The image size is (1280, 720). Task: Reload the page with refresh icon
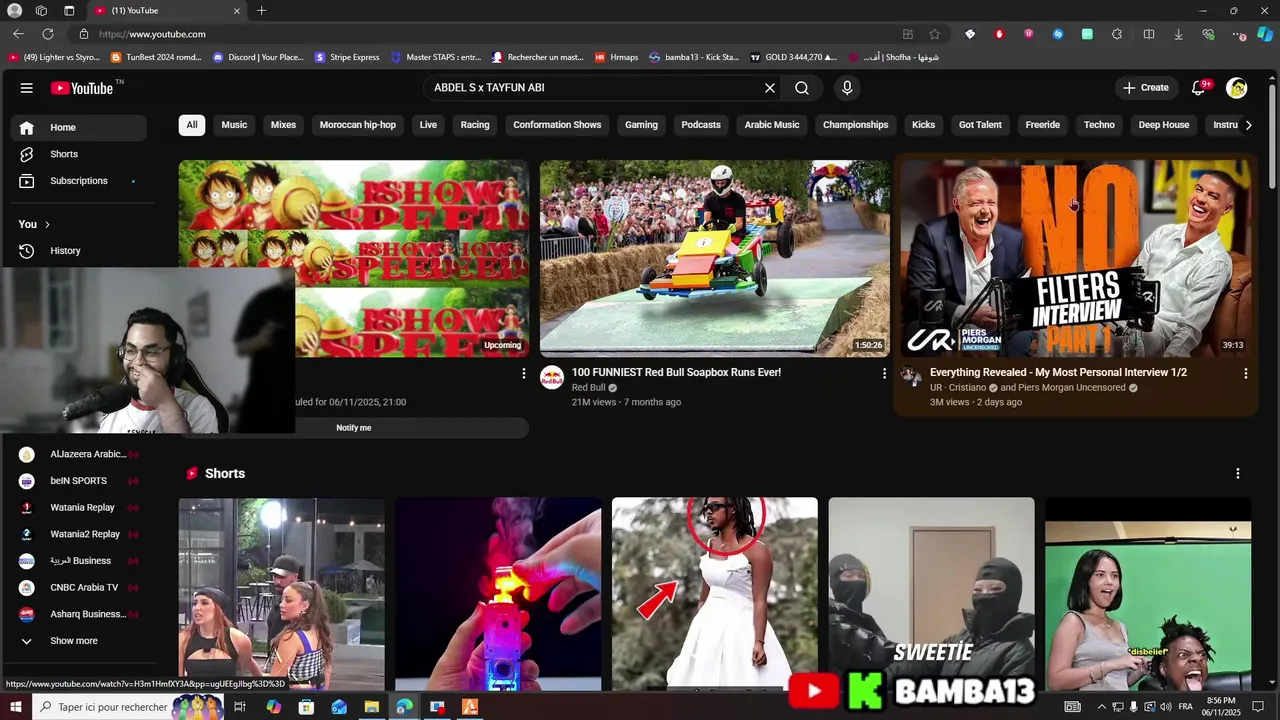pyautogui.click(x=47, y=34)
